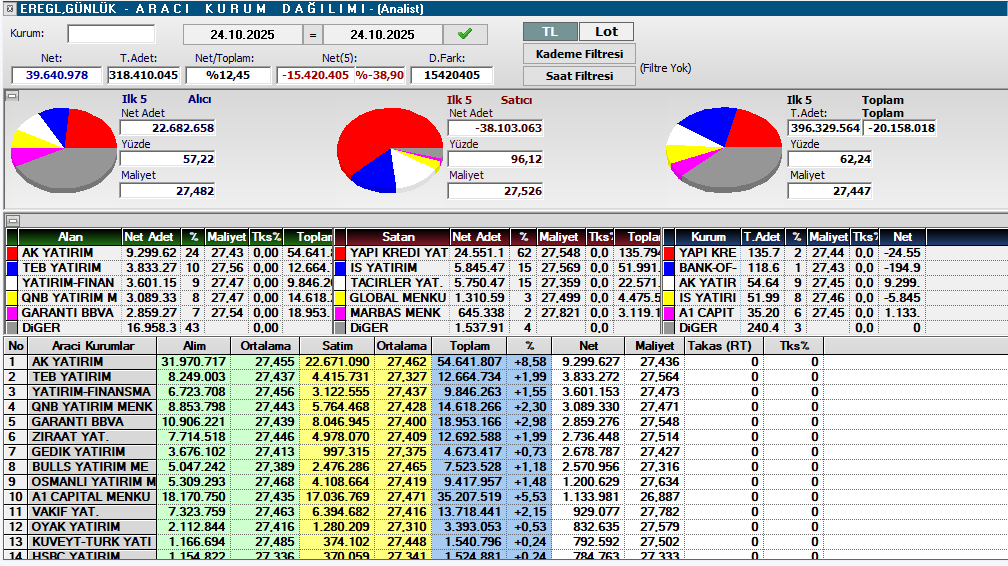The width and height of the screenshot is (1008, 566).
Task: Collapse the Alan/Satan summary tables panel
Action: [12, 220]
